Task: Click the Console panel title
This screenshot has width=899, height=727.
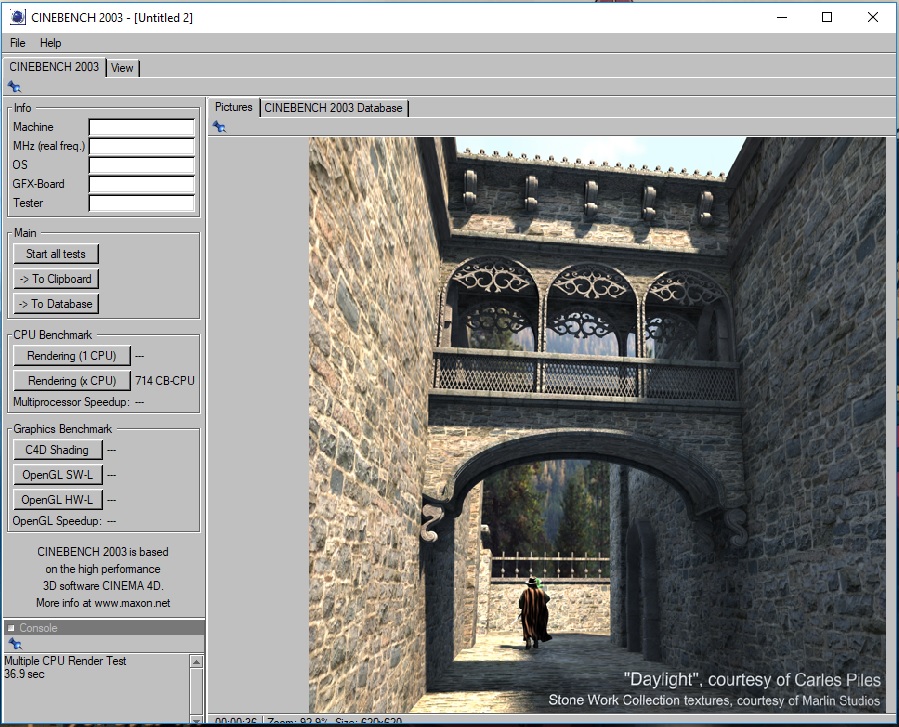Action: pos(38,628)
